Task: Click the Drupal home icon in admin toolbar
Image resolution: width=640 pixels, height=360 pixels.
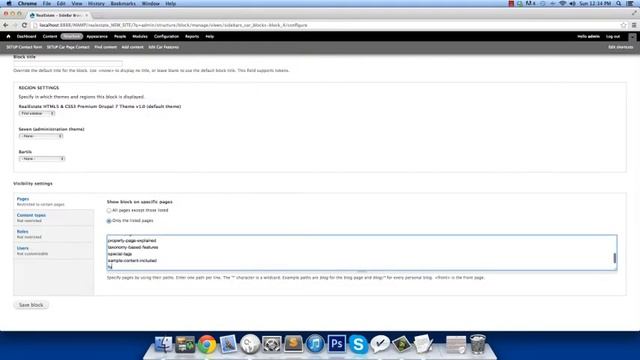Action: click(8, 36)
